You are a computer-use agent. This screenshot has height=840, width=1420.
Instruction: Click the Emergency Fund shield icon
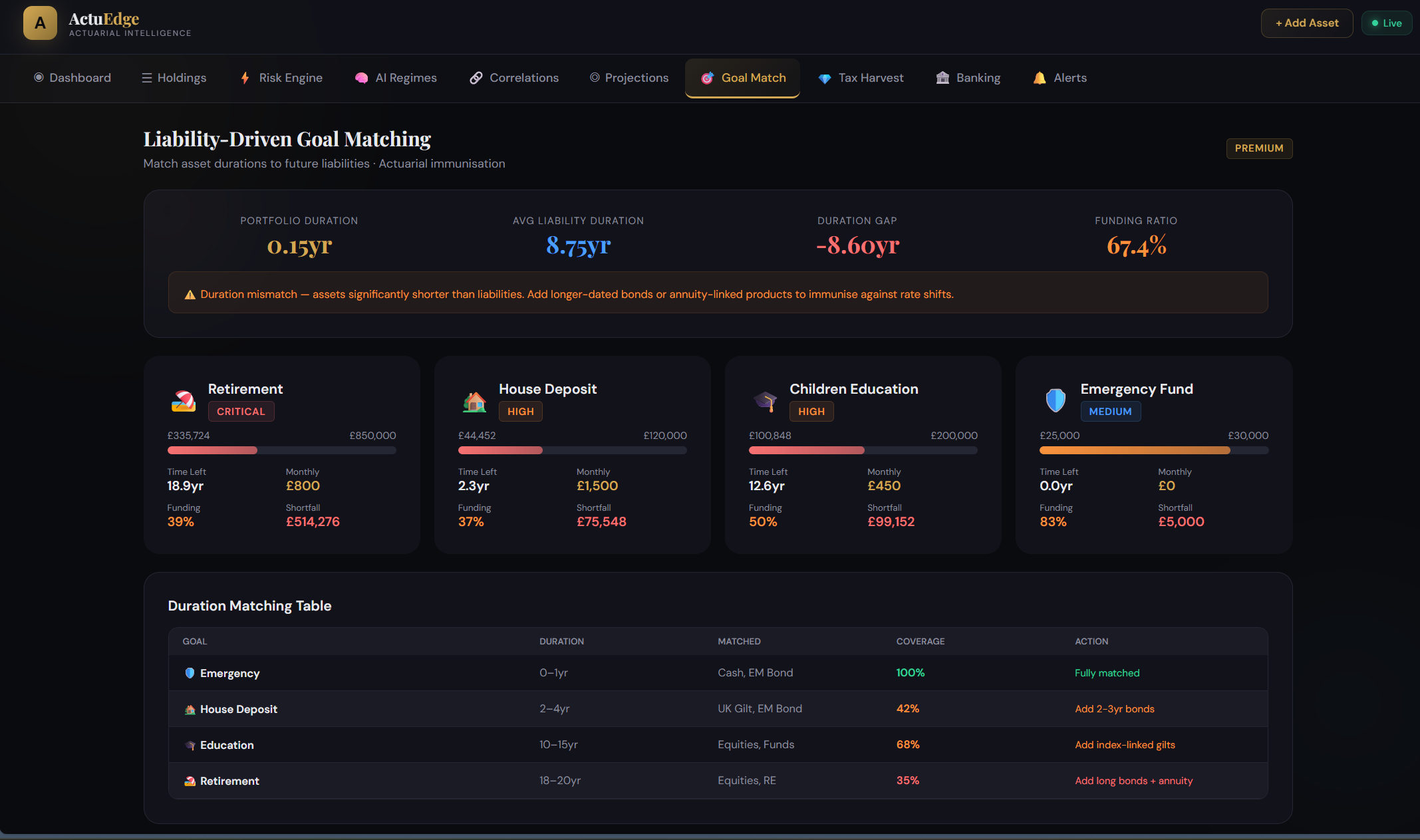[x=1056, y=400]
